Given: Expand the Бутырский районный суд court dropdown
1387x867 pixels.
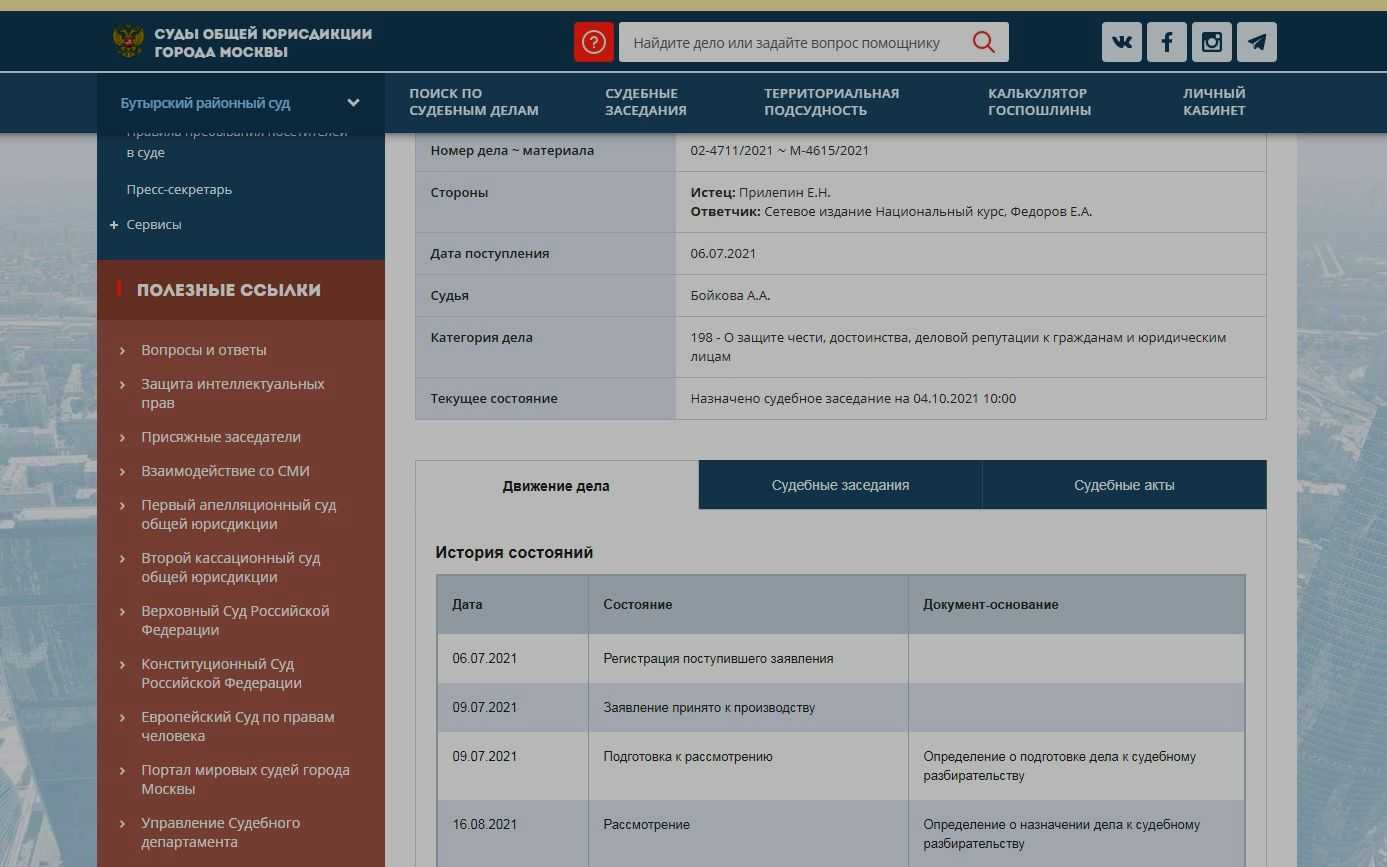Looking at the screenshot, I should pyautogui.click(x=353, y=103).
